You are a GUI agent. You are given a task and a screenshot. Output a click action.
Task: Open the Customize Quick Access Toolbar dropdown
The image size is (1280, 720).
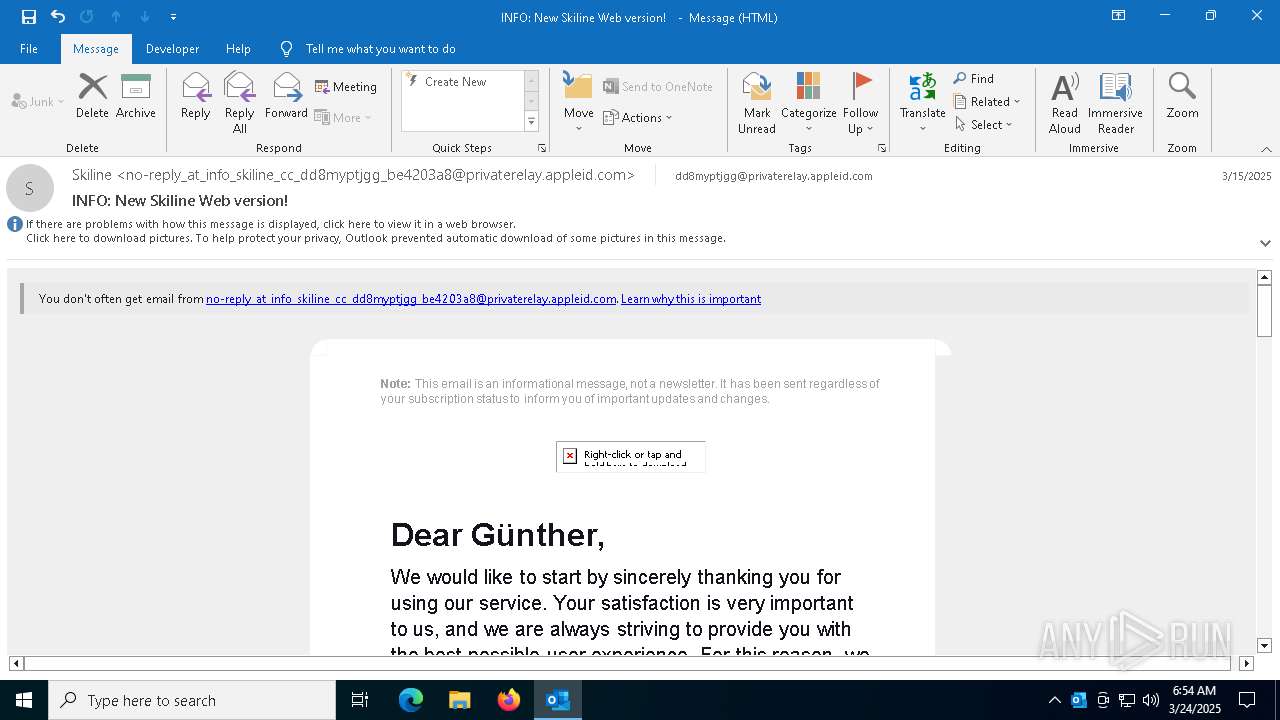click(x=173, y=17)
